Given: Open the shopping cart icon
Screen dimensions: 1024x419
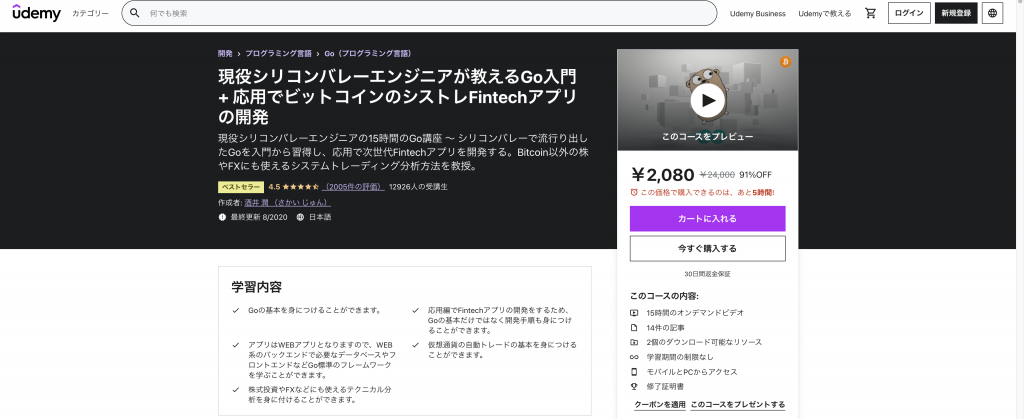Looking at the screenshot, I should 871,13.
